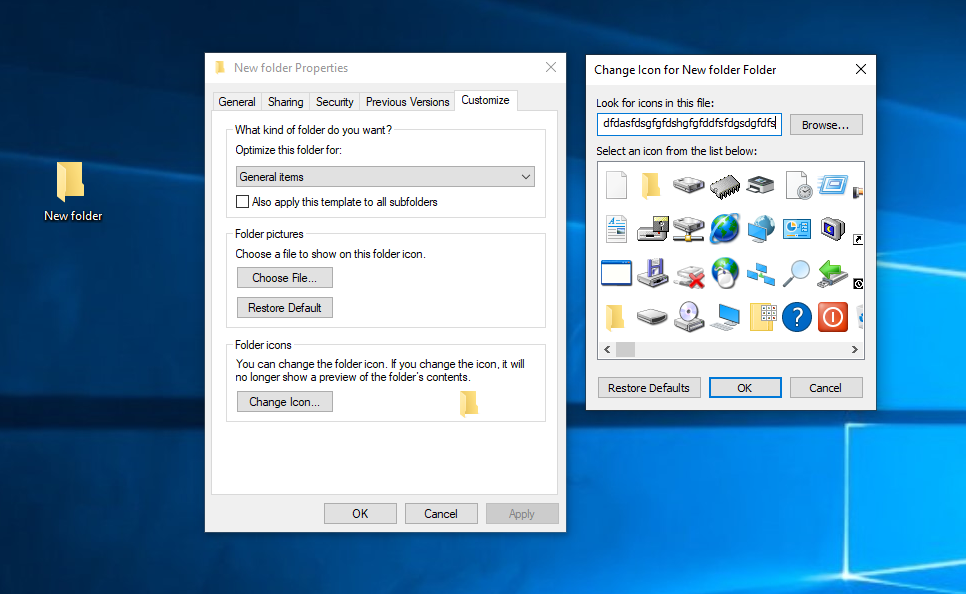Click the Browse button

coord(825,124)
